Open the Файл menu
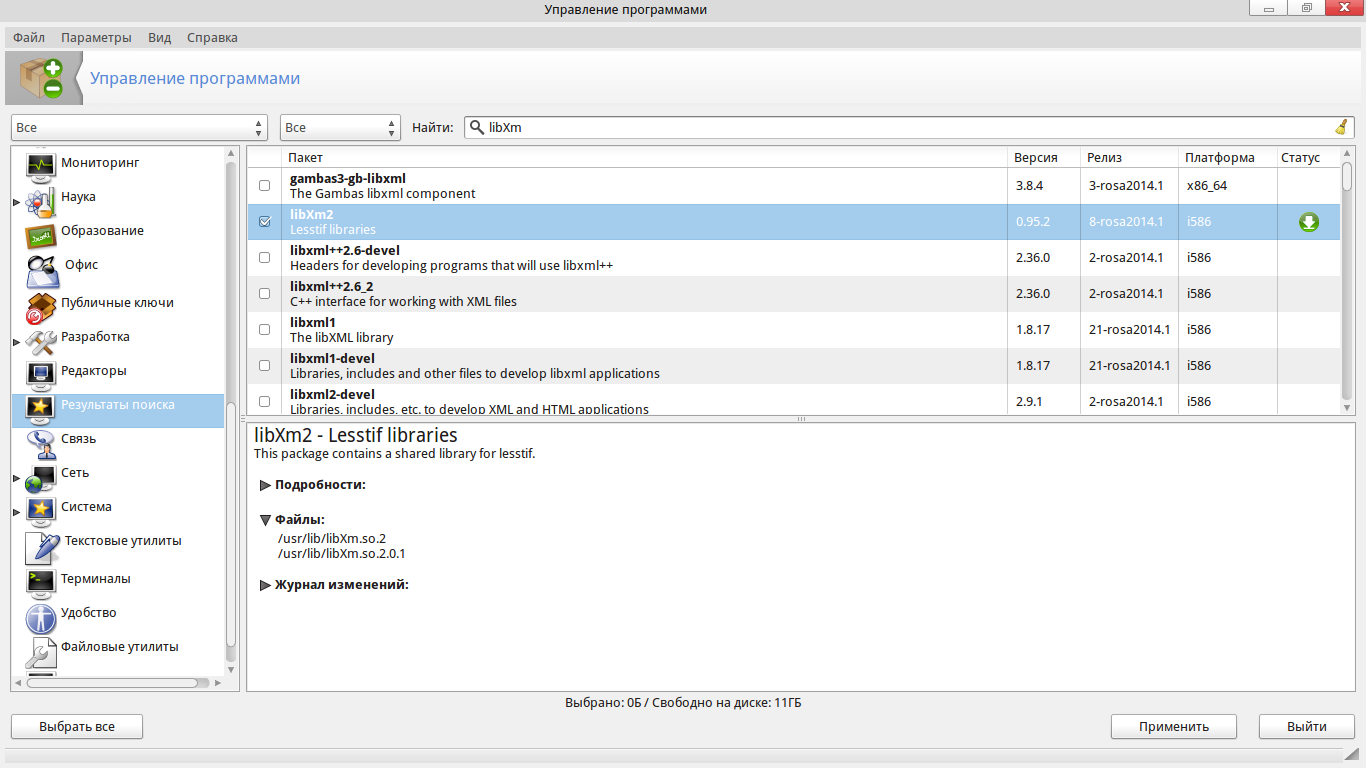This screenshot has height=768, width=1366. (x=29, y=38)
